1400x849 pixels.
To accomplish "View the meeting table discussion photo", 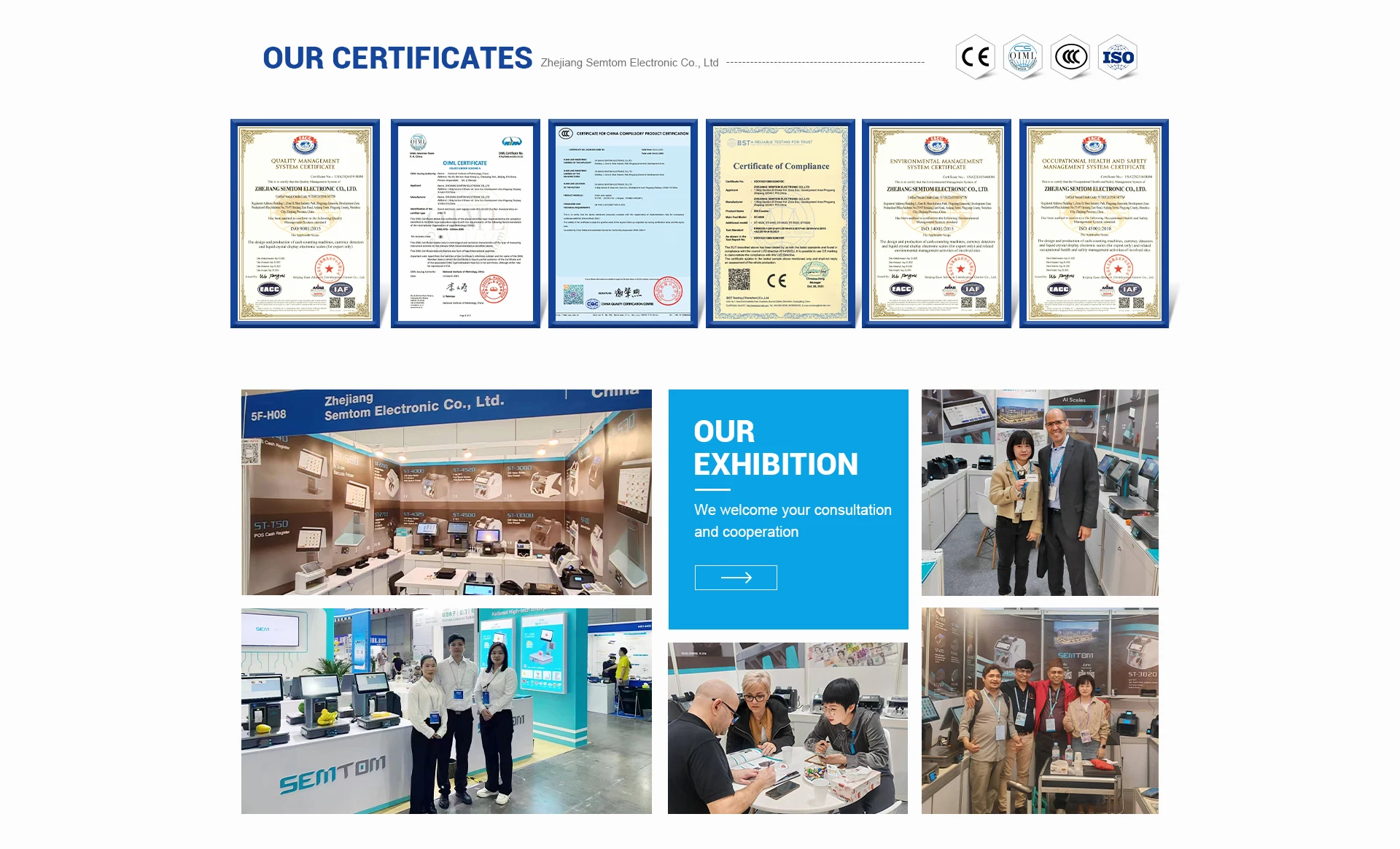I will point(787,728).
